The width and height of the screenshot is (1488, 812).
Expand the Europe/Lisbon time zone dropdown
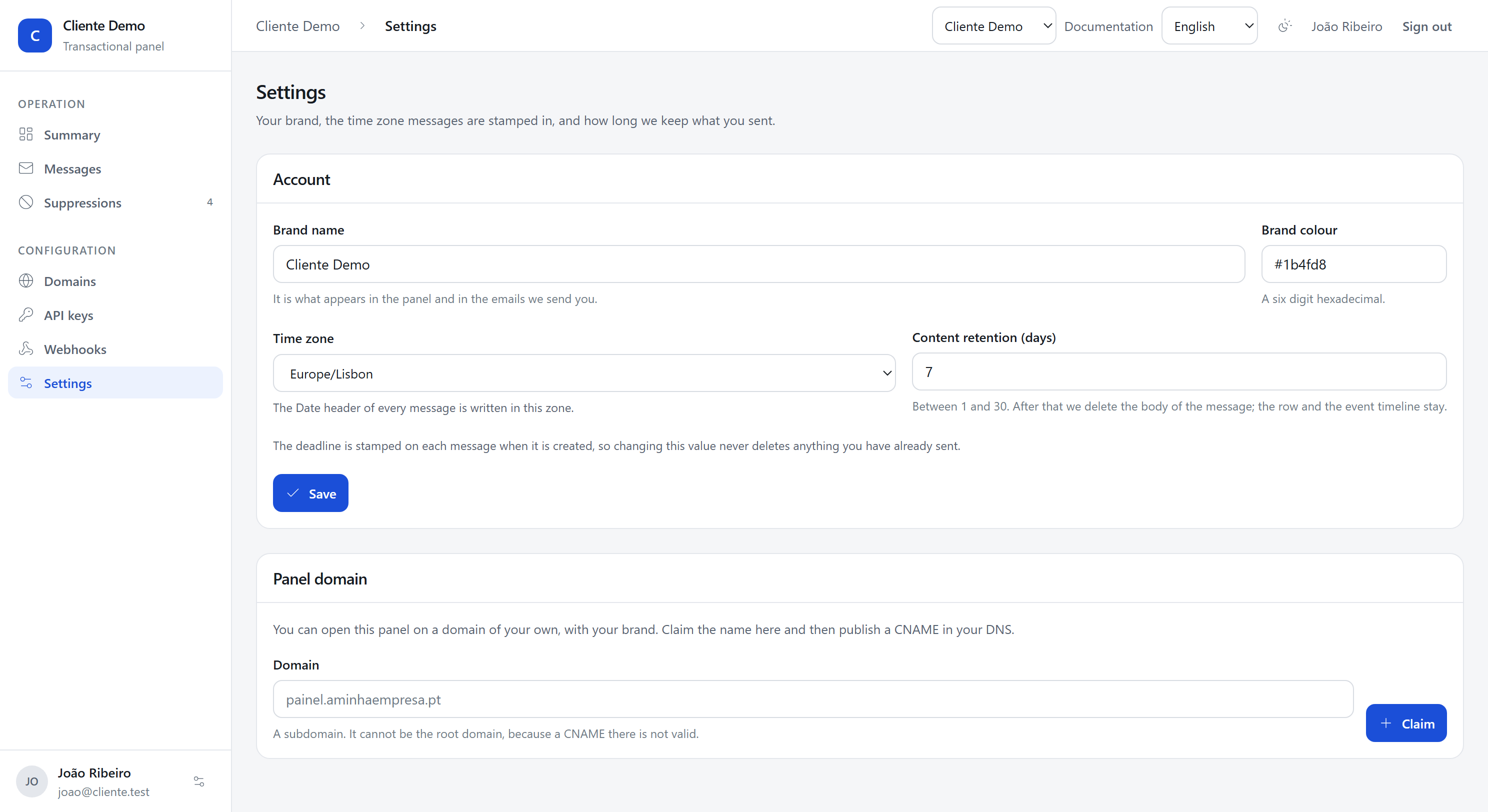(x=584, y=373)
